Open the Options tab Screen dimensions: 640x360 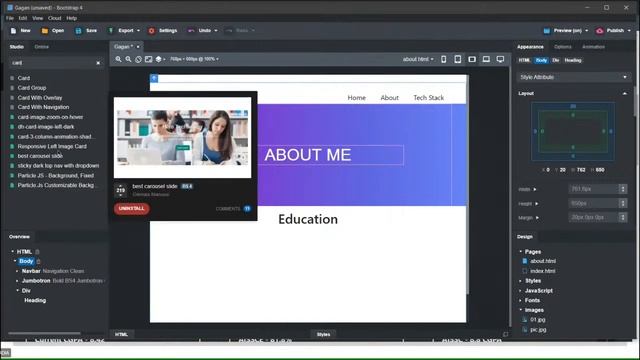(563, 47)
